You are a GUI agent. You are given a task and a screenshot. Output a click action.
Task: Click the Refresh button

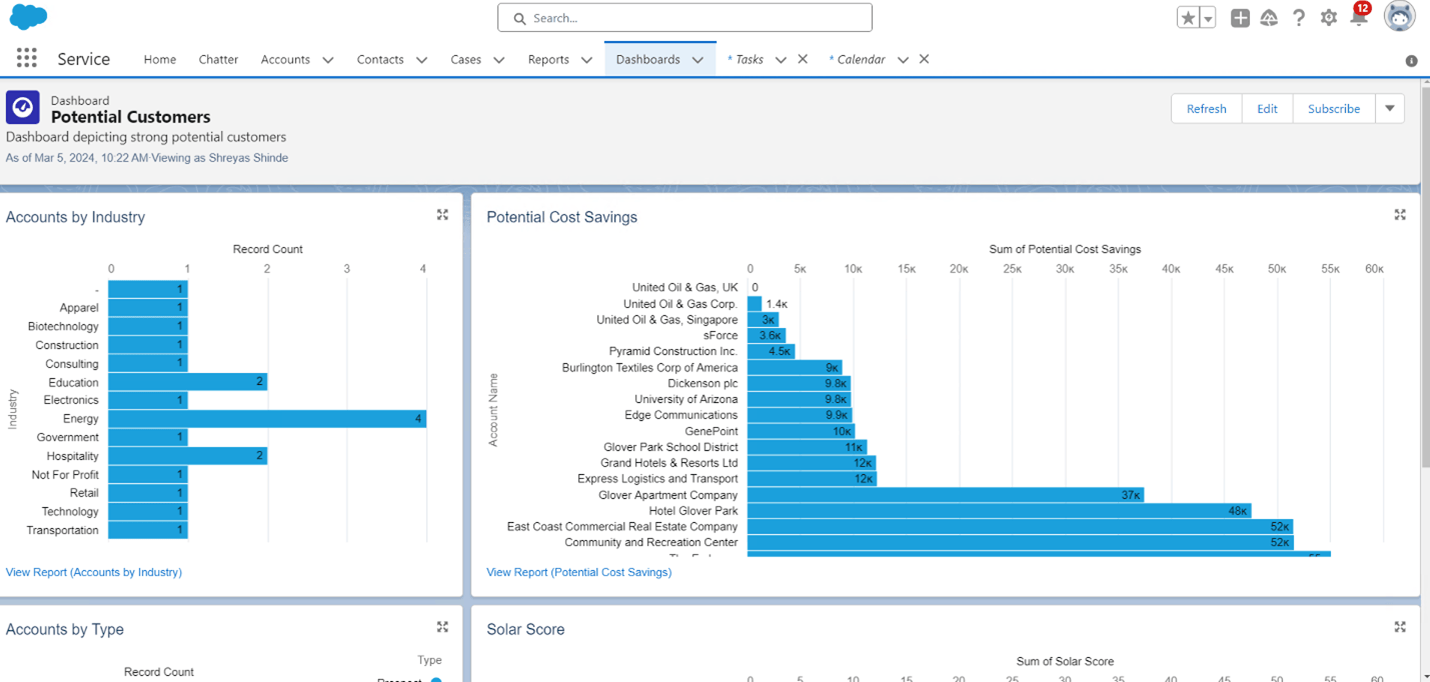(1206, 108)
